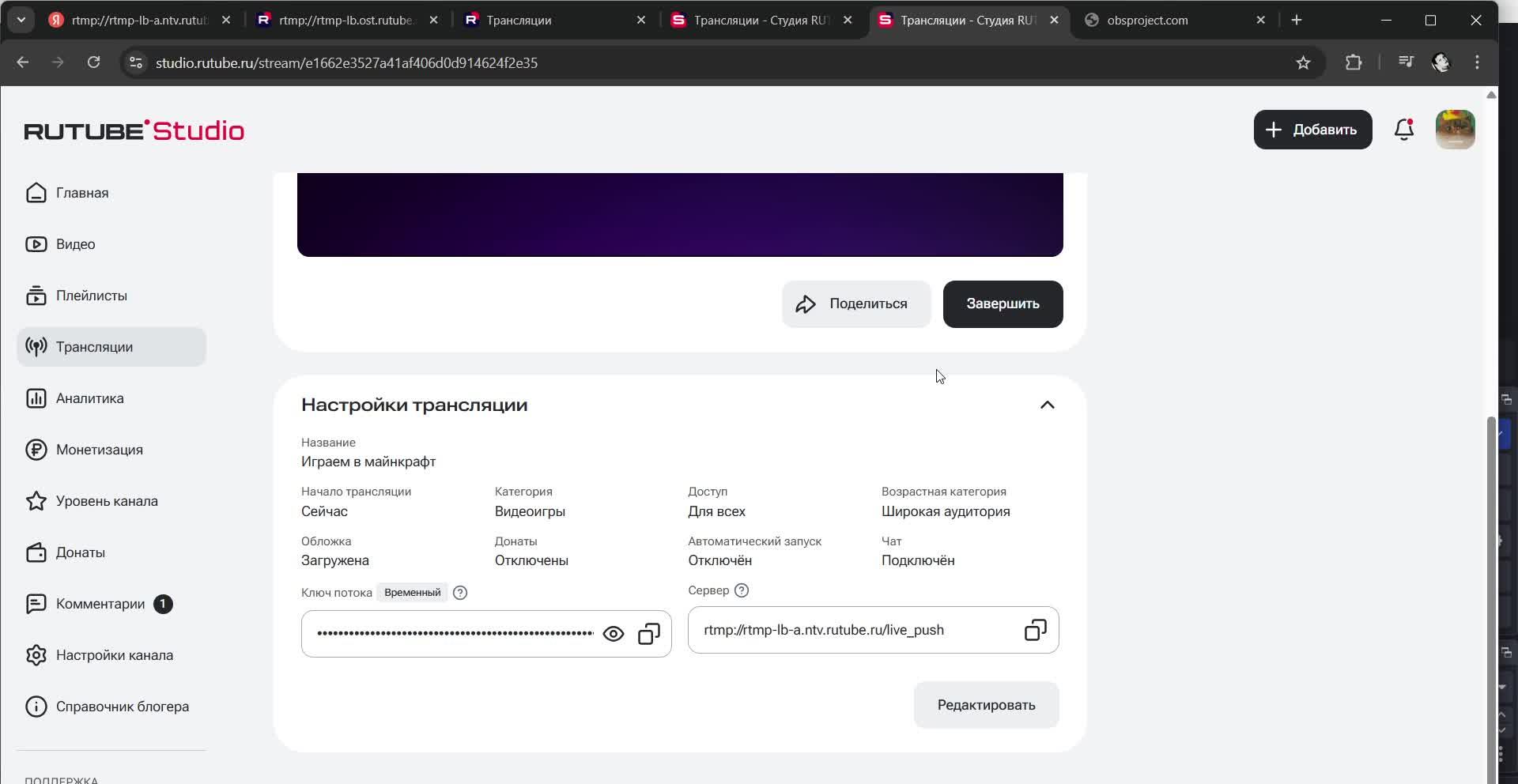This screenshot has height=784, width=1518.
Task: Open the Плейлисты section
Action: [x=90, y=296]
